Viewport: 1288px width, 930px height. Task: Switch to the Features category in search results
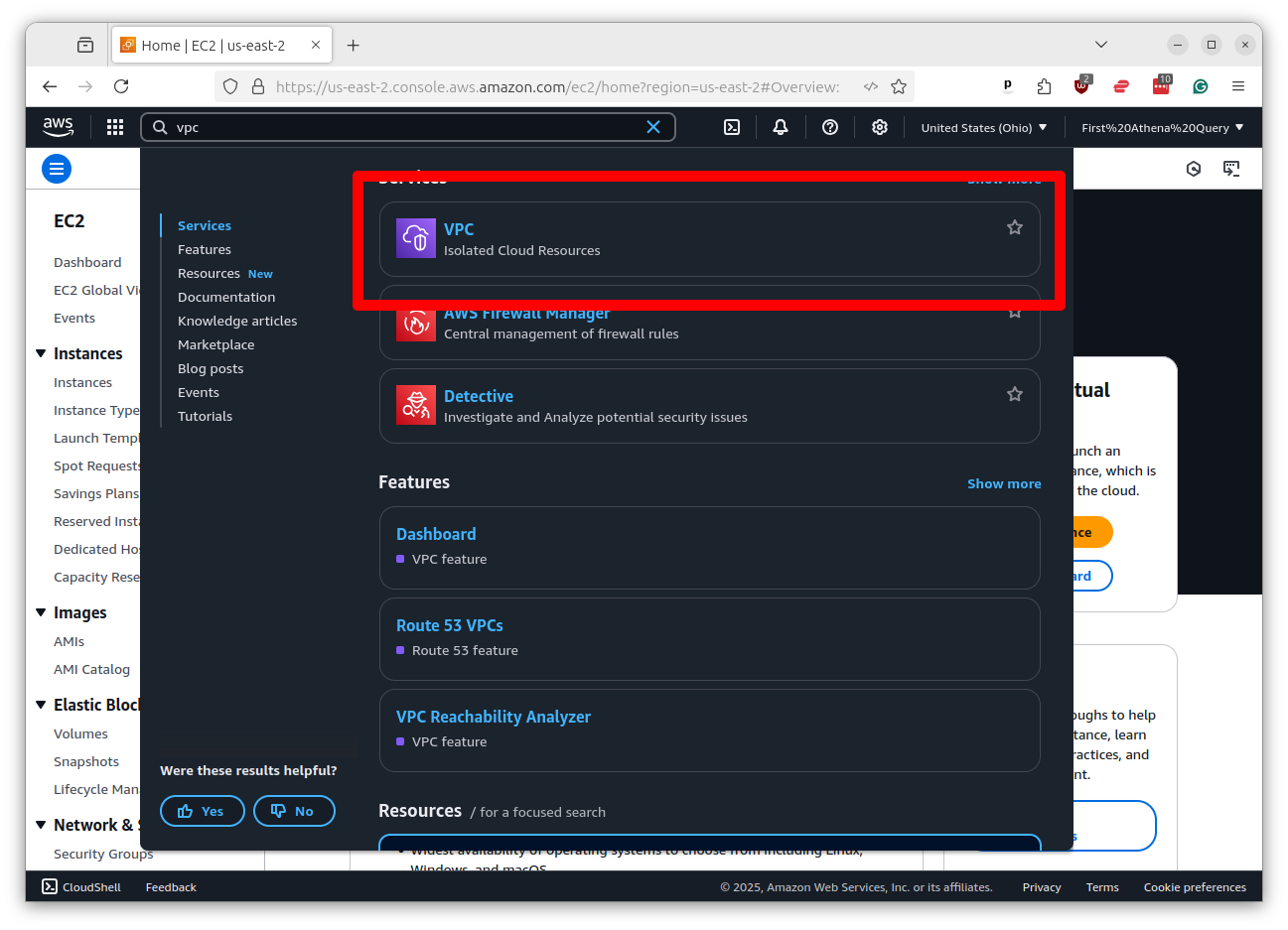205,249
